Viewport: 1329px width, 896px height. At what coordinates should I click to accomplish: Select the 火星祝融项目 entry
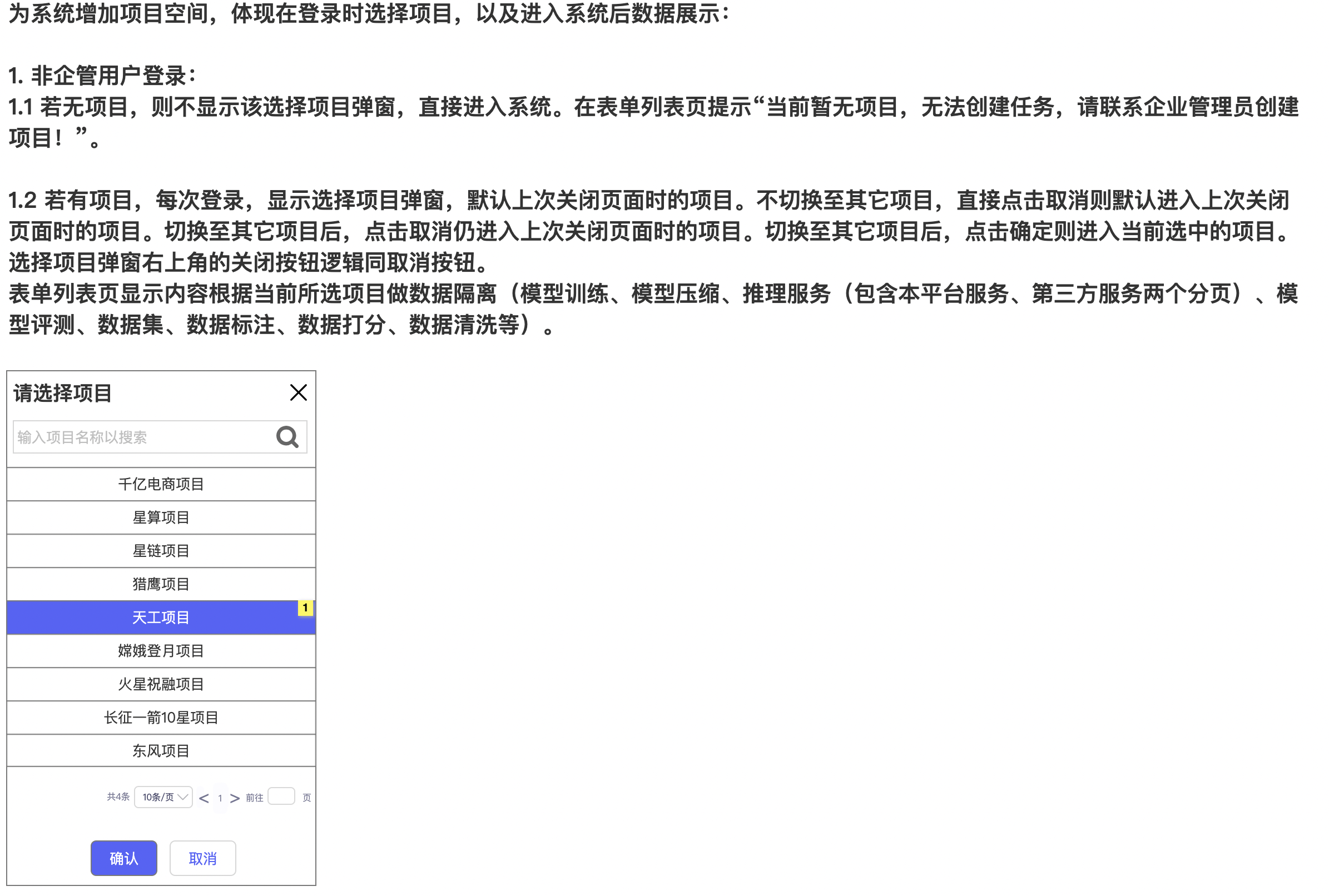click(x=161, y=684)
